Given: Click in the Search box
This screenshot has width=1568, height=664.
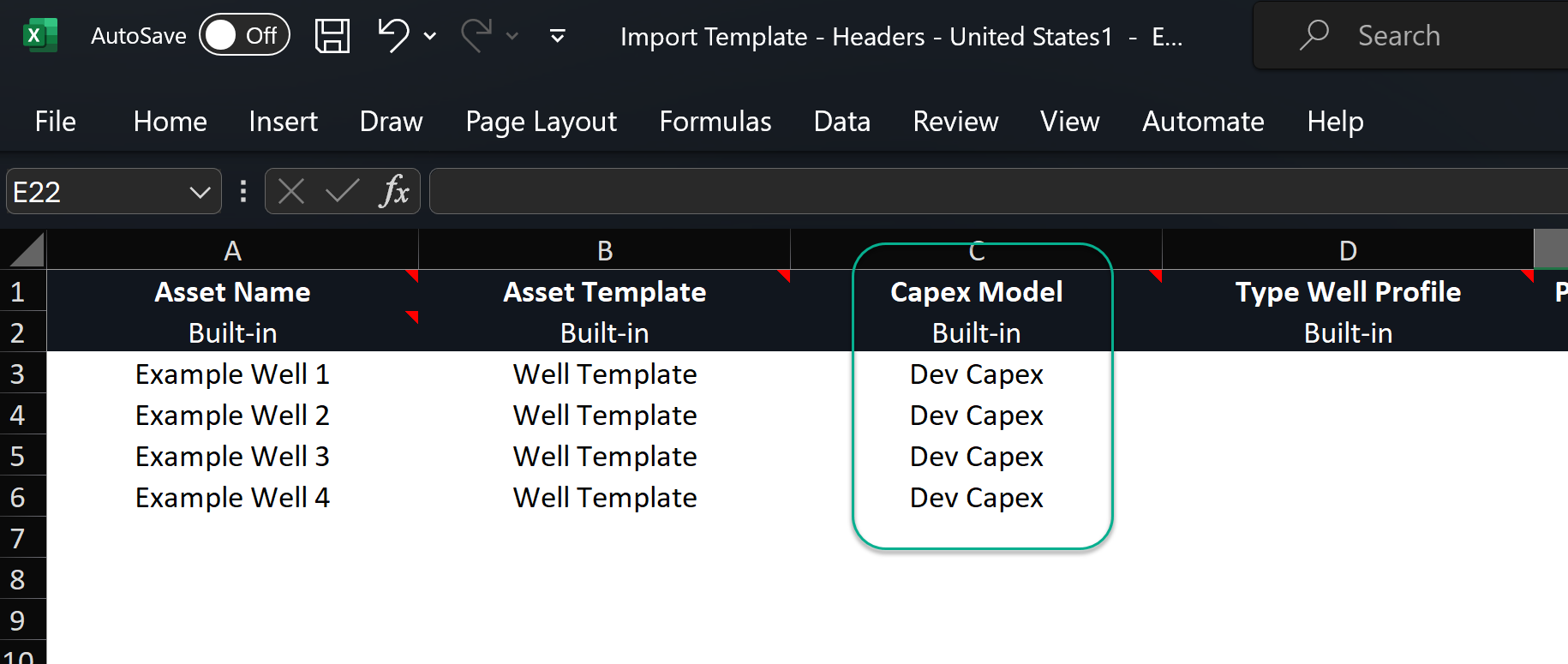Looking at the screenshot, I should (1414, 36).
